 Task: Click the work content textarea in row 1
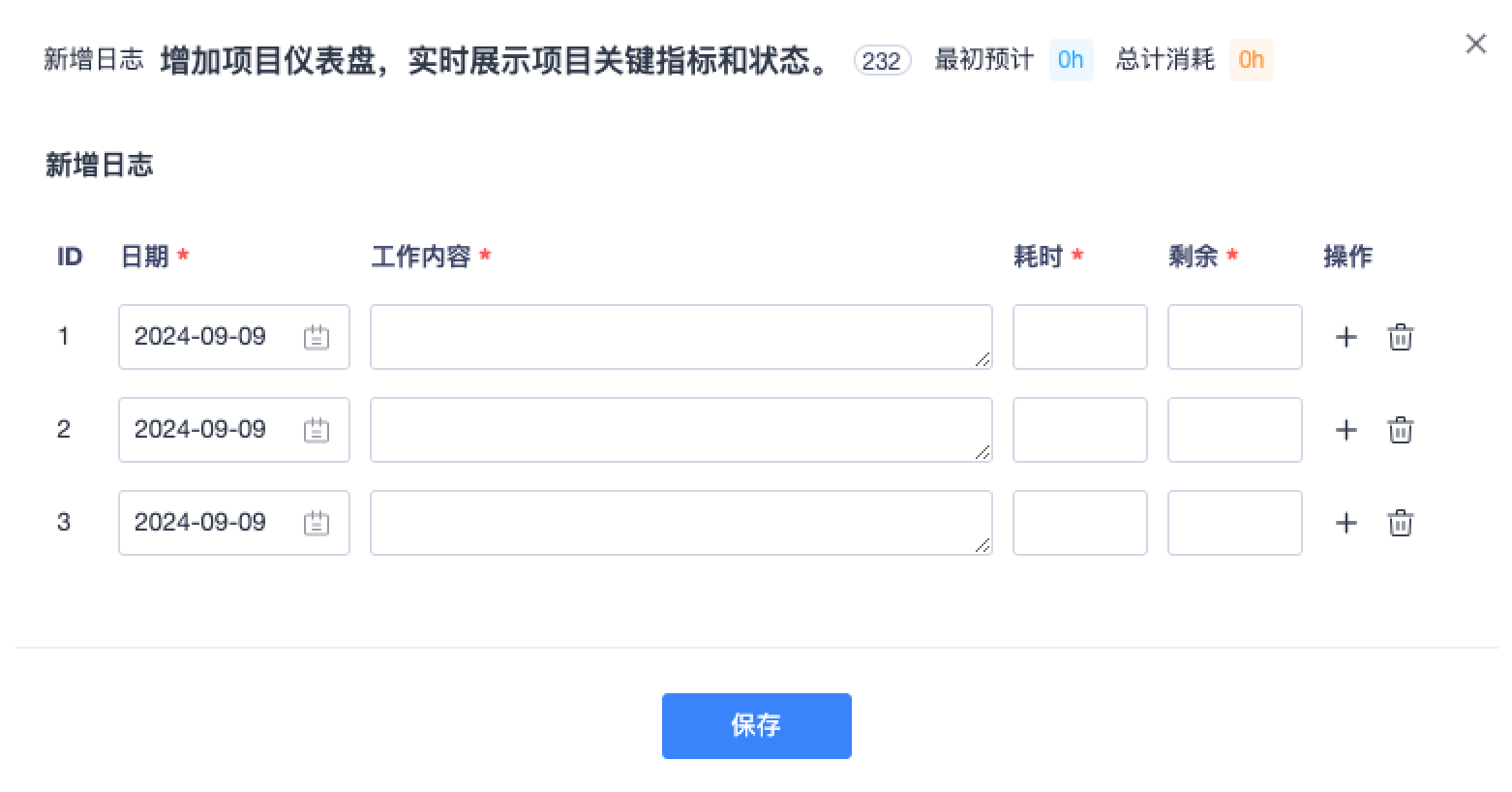click(x=681, y=337)
